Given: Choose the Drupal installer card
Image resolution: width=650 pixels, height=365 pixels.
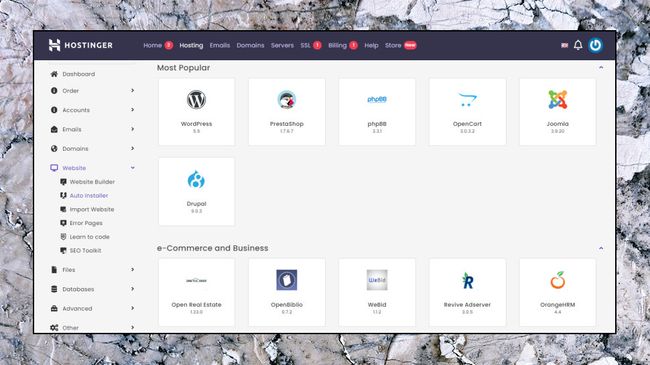Looking at the screenshot, I should pos(196,191).
